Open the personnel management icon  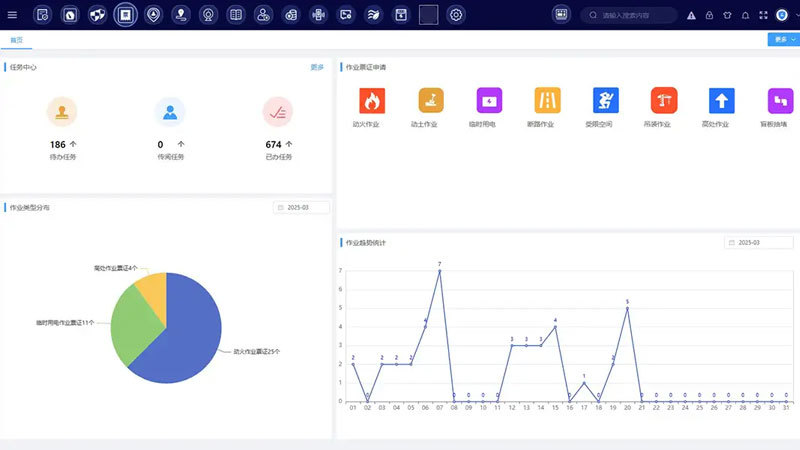click(263, 15)
